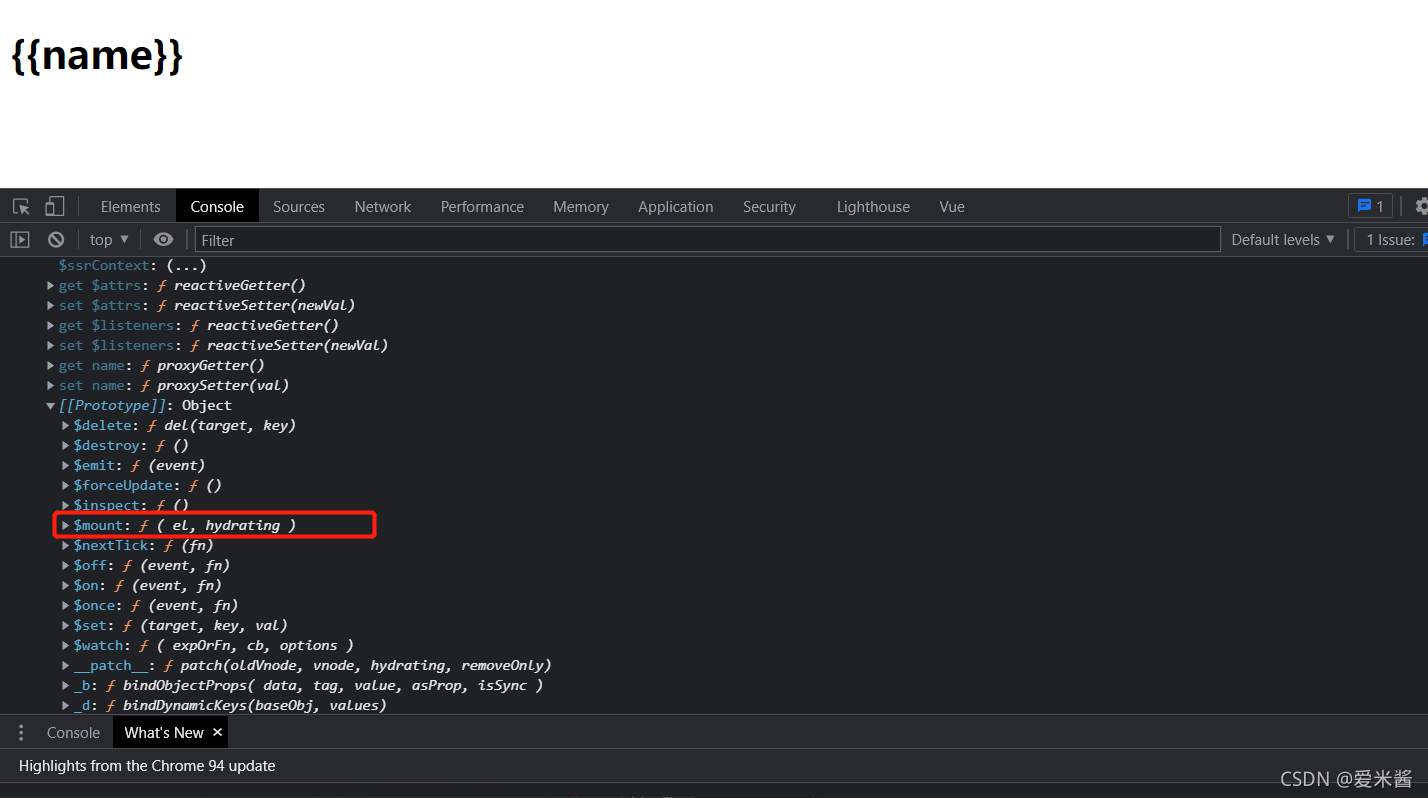Collapse the [[Prototype]] Object node
The height and width of the screenshot is (798, 1428).
(x=51, y=406)
